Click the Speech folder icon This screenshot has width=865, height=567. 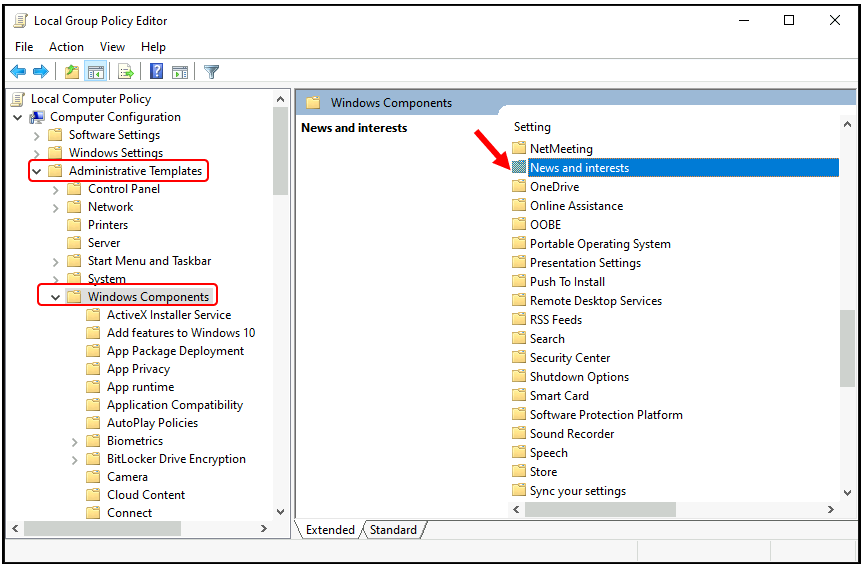click(x=519, y=452)
